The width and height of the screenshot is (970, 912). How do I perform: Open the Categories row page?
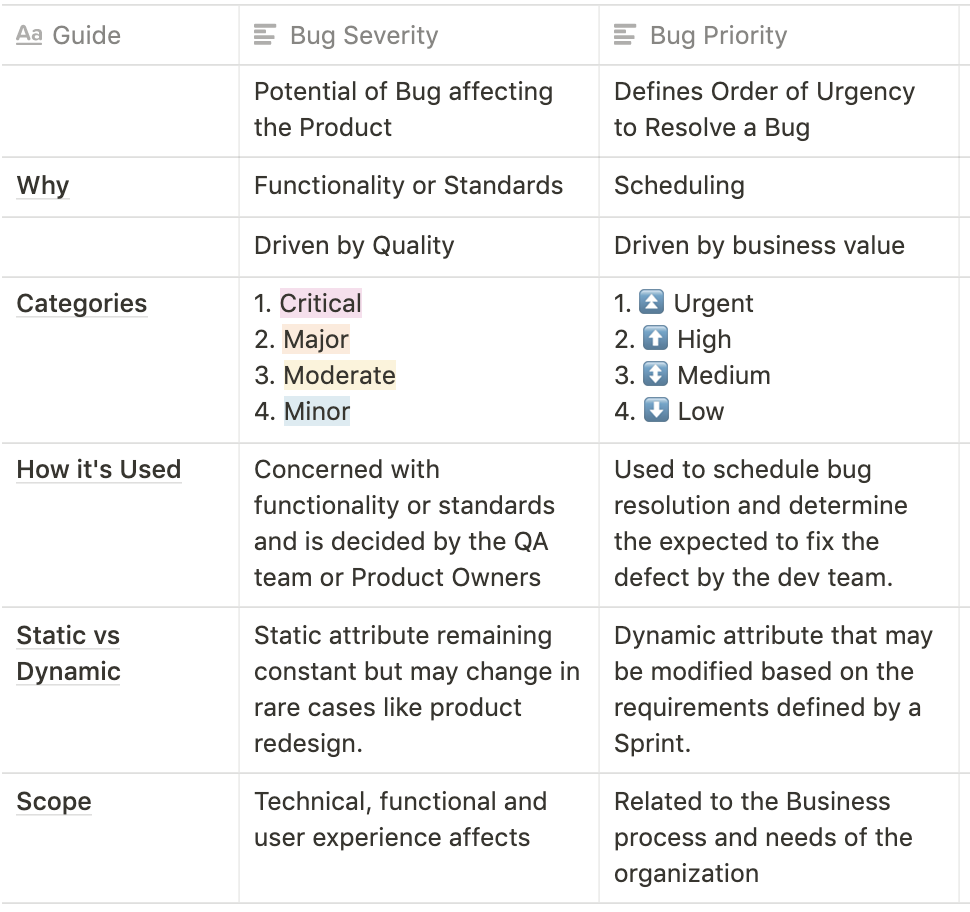click(x=82, y=304)
